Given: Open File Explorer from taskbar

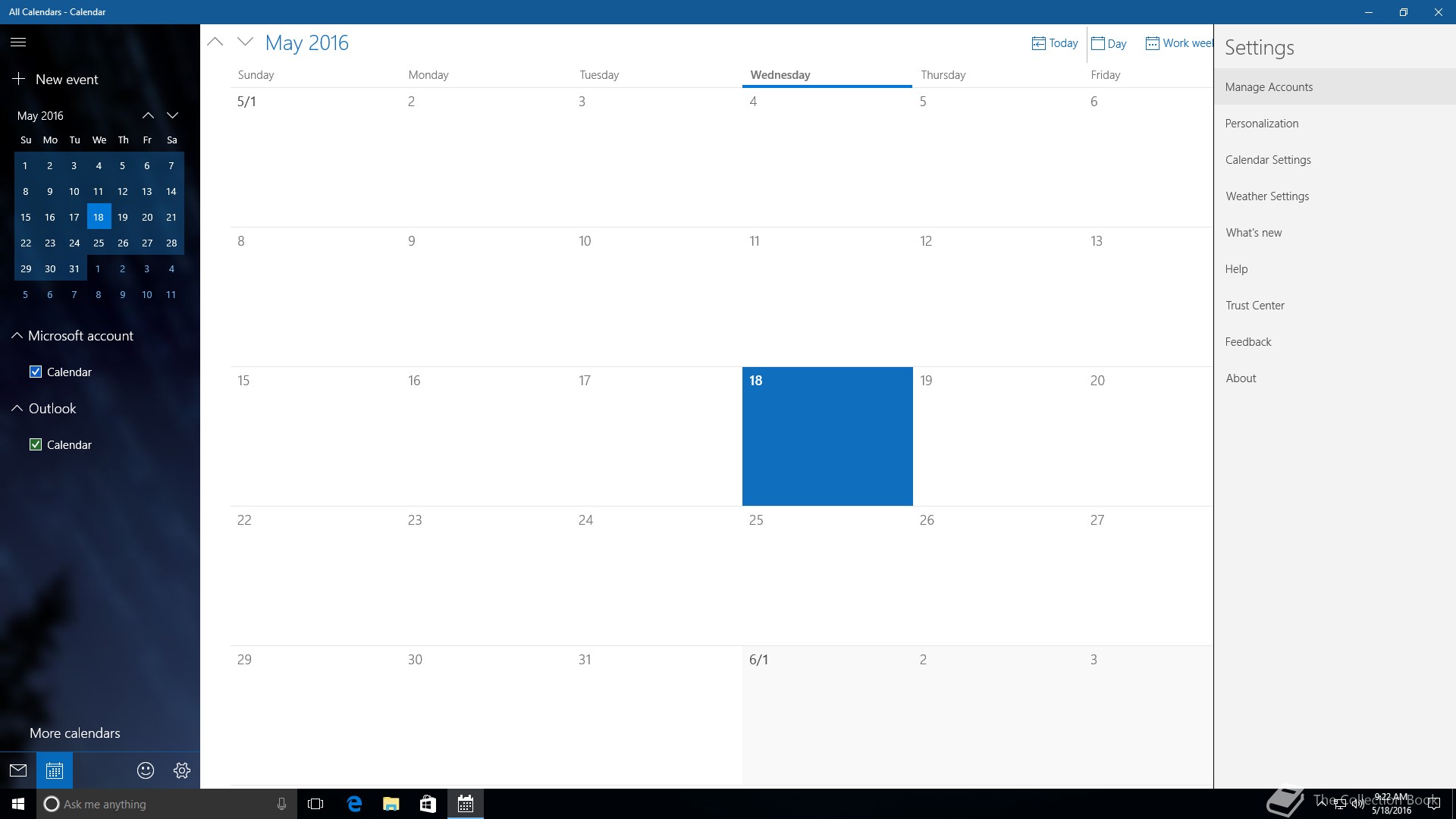Looking at the screenshot, I should pos(391,804).
